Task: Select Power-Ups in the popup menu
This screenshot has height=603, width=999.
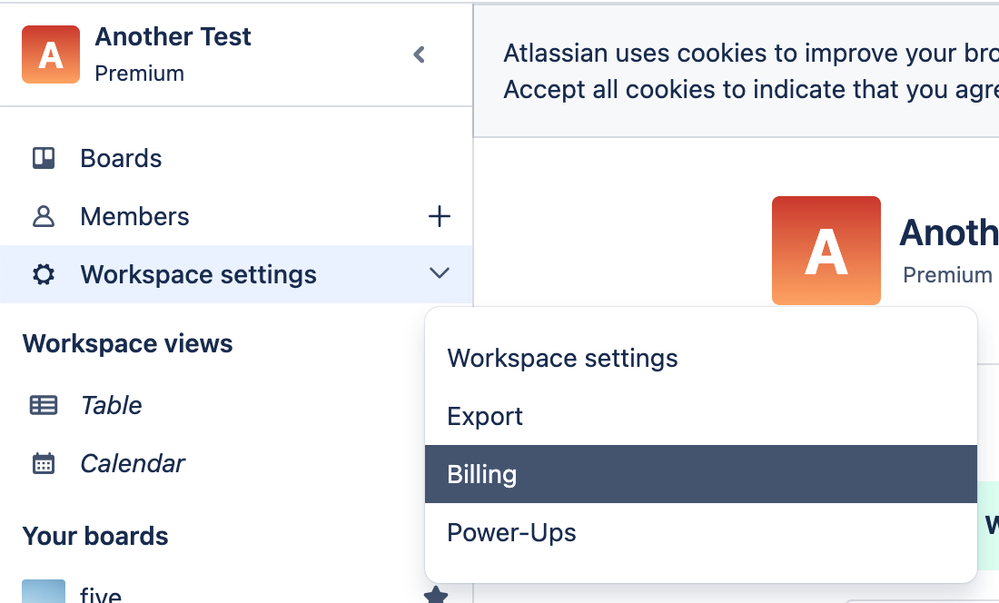Action: tap(511, 532)
